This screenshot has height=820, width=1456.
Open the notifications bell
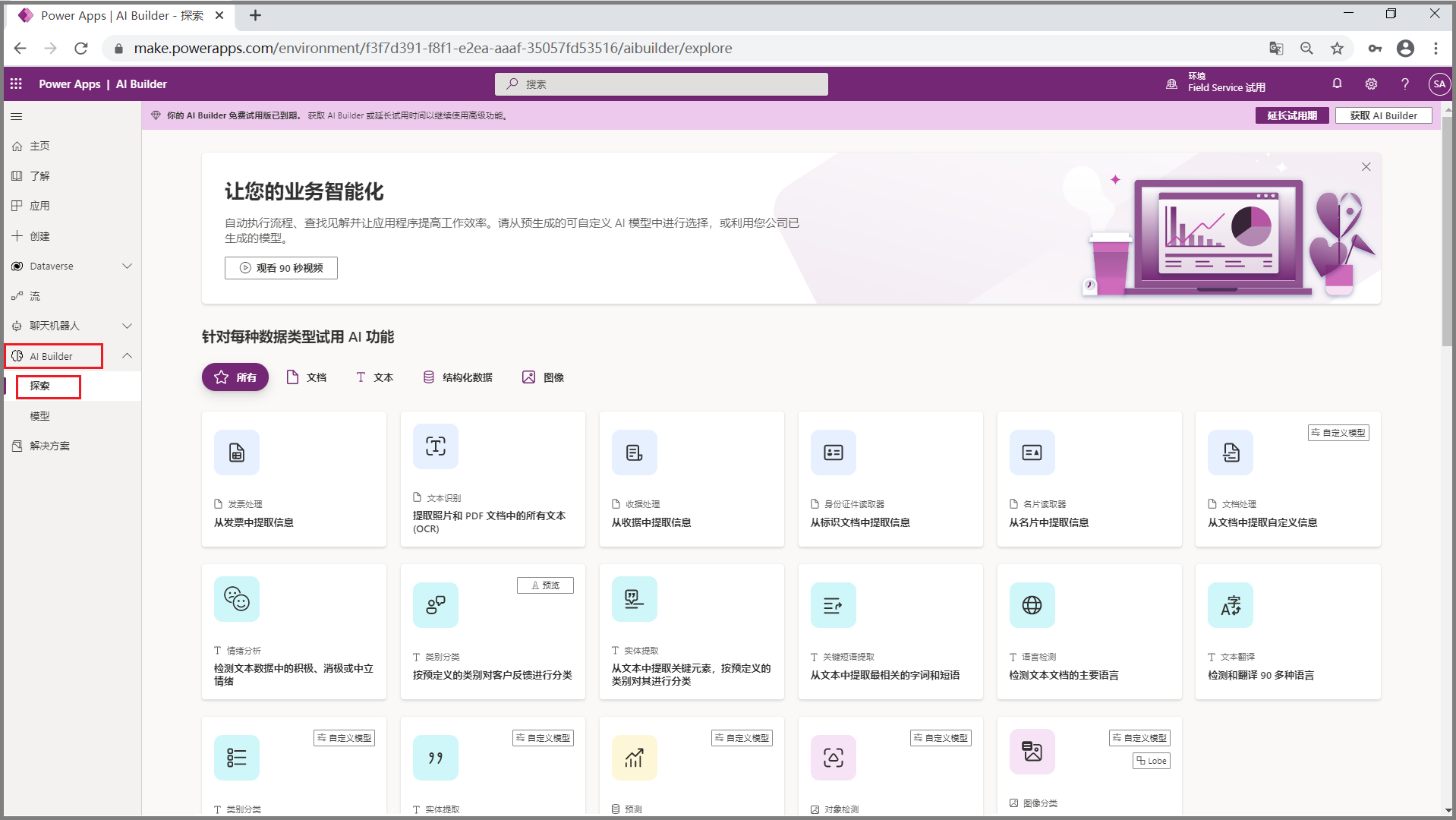coord(1337,84)
